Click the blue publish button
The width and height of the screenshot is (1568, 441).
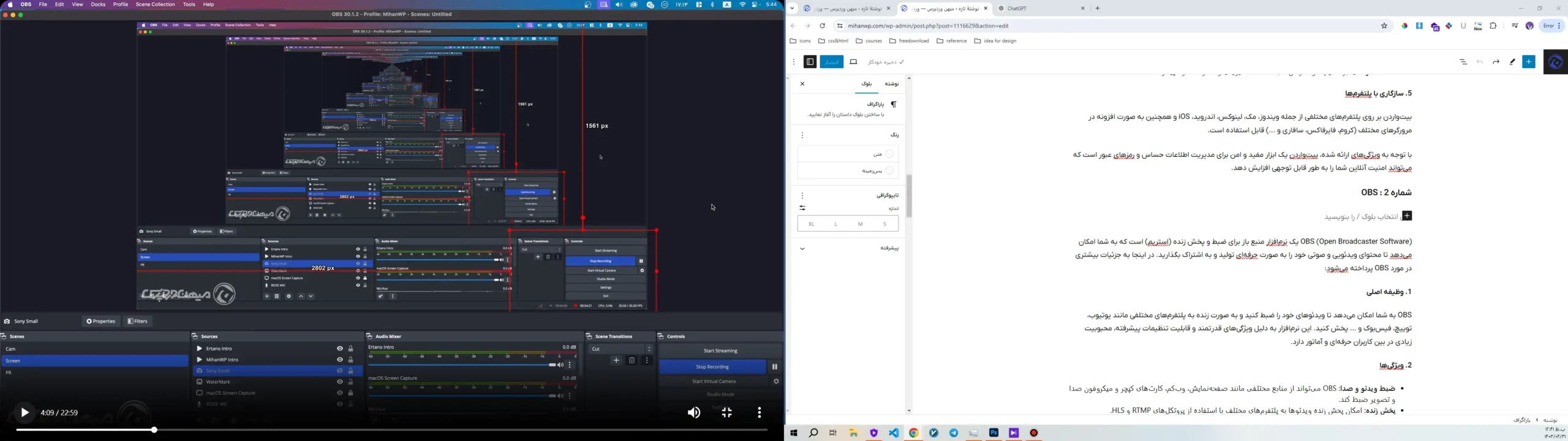tap(832, 62)
